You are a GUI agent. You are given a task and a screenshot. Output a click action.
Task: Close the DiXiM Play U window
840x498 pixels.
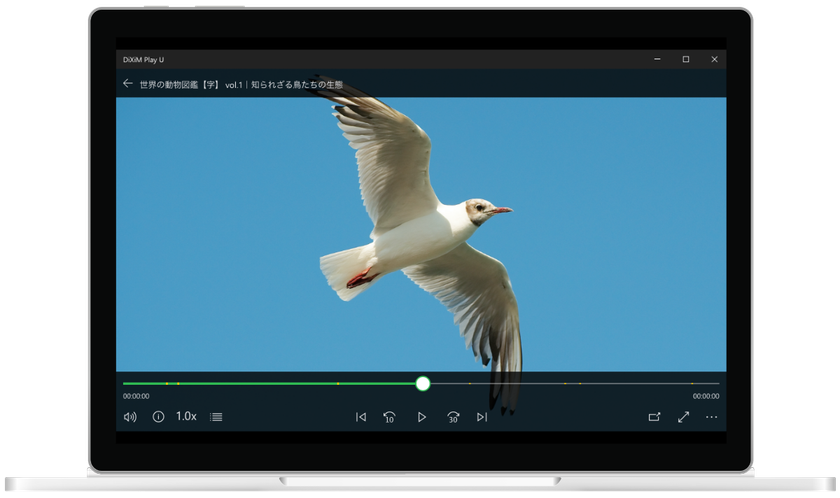click(x=714, y=59)
